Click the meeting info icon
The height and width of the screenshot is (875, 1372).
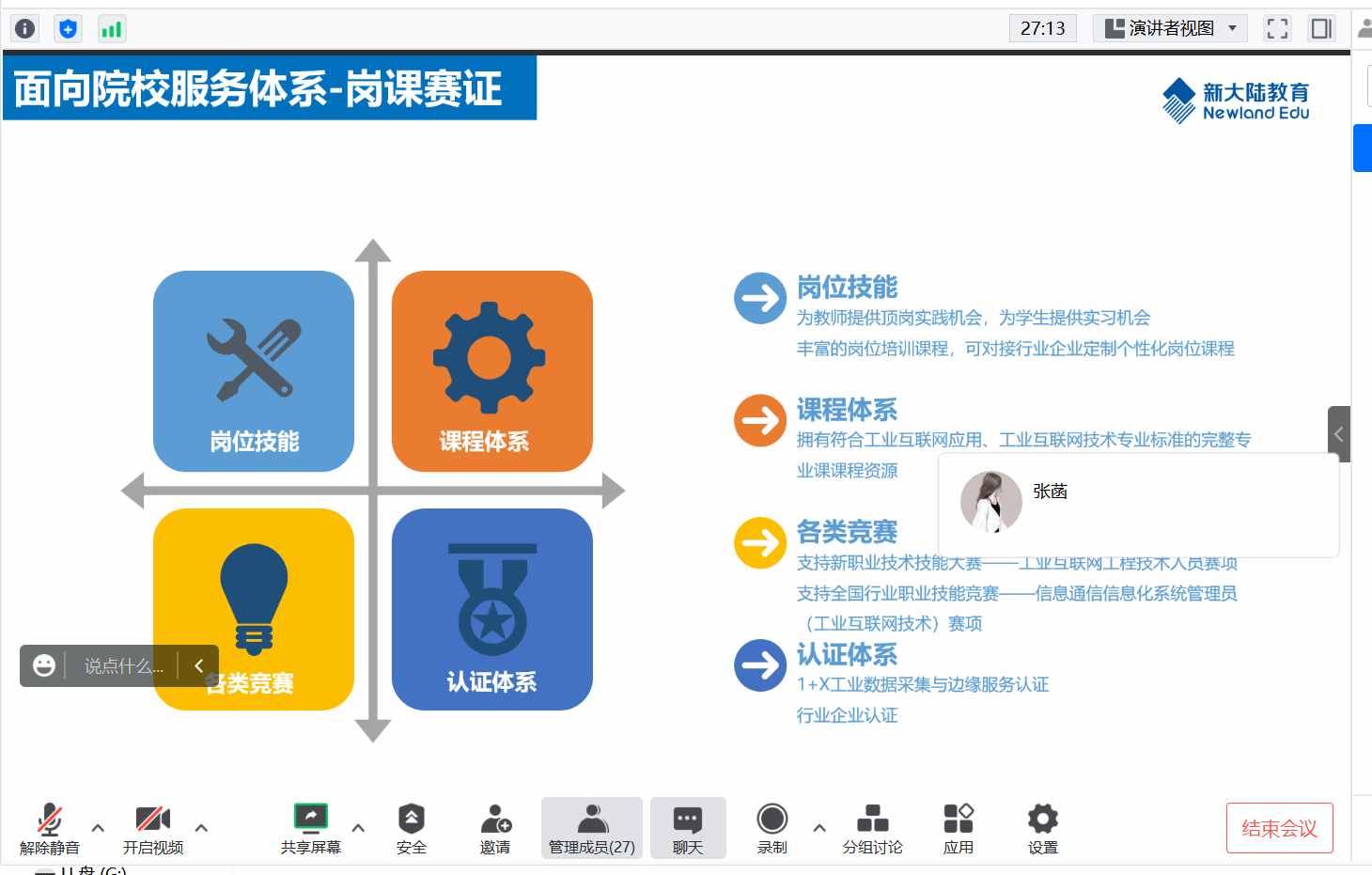(25, 29)
